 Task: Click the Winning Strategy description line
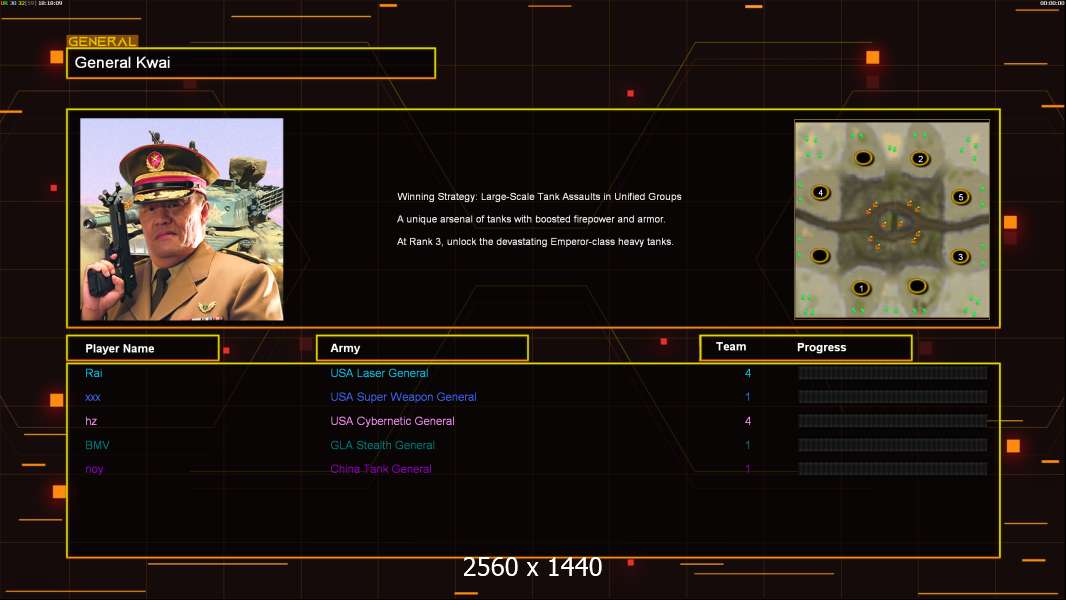[539, 196]
